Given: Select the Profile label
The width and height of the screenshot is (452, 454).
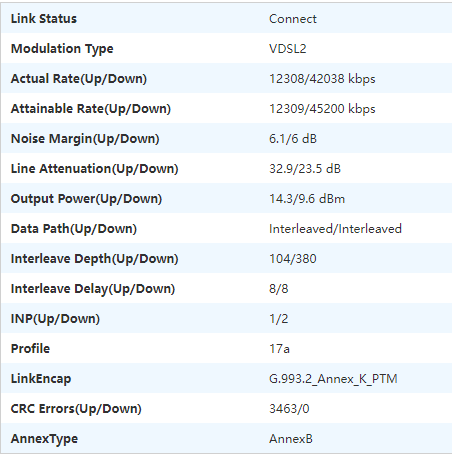Looking at the screenshot, I should coord(30,349).
